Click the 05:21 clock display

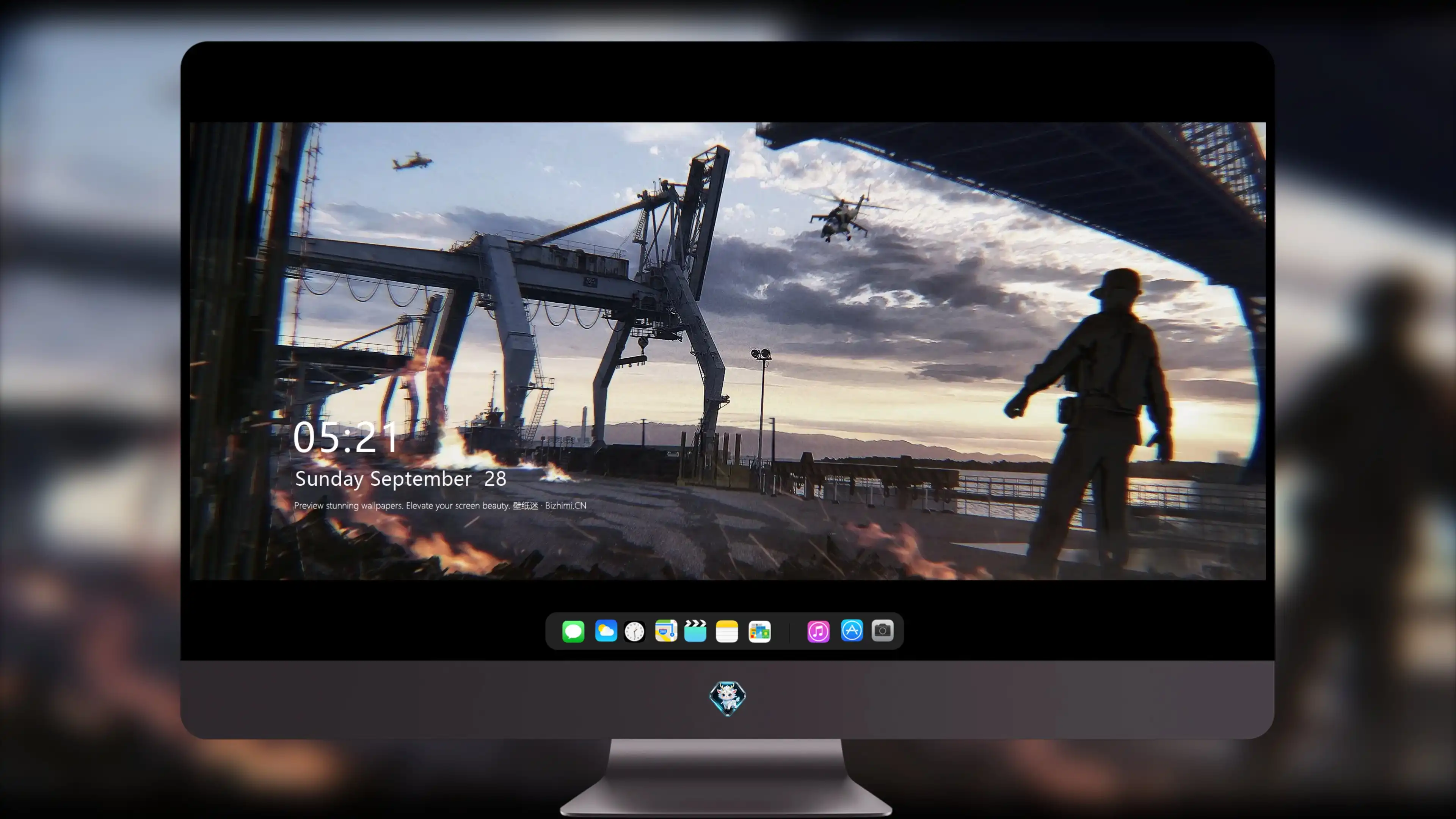(345, 438)
